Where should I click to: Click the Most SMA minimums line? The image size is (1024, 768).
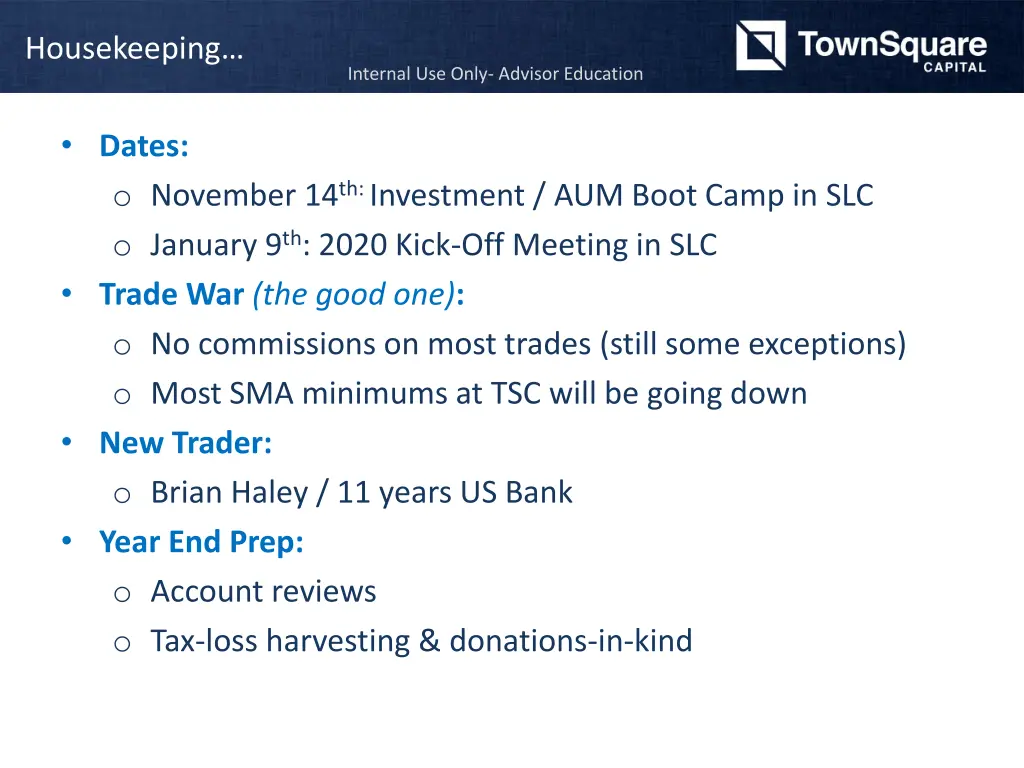pos(479,394)
